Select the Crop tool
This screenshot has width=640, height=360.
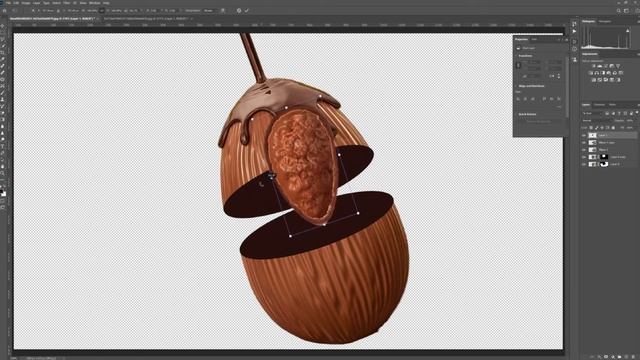pyautogui.click(x=2, y=53)
